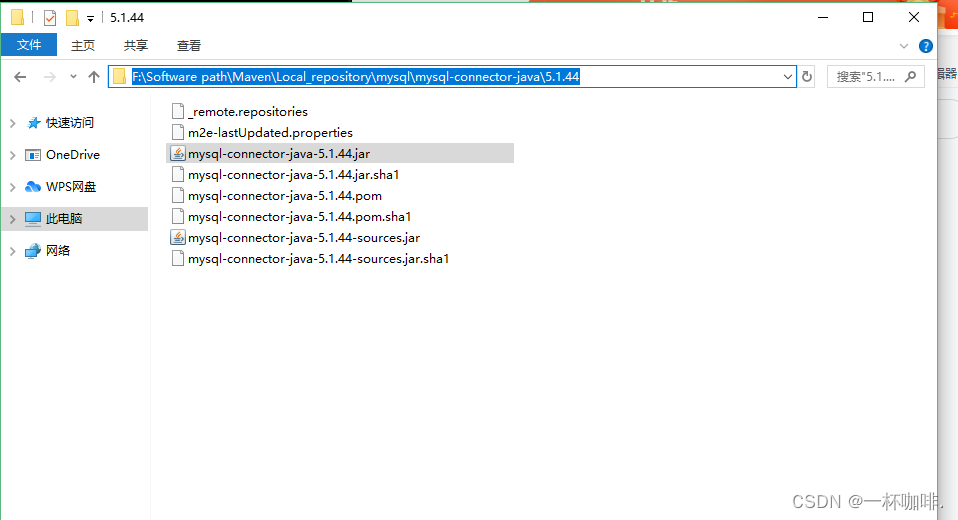Click the 快速访问 star icon
Screen dimensions: 958x520
(x=34, y=123)
